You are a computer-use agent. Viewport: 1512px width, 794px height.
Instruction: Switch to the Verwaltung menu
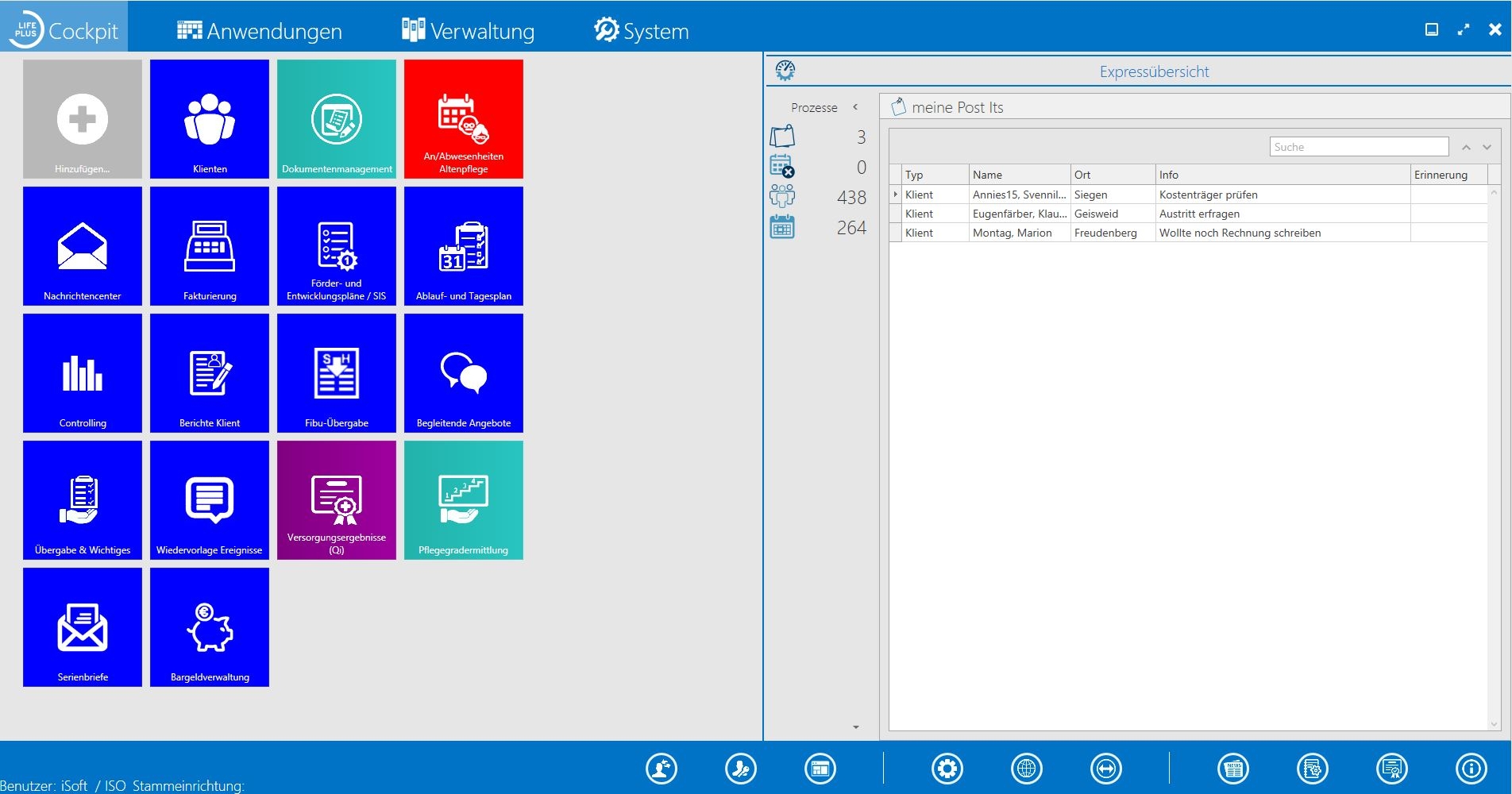pyautogui.click(x=468, y=31)
